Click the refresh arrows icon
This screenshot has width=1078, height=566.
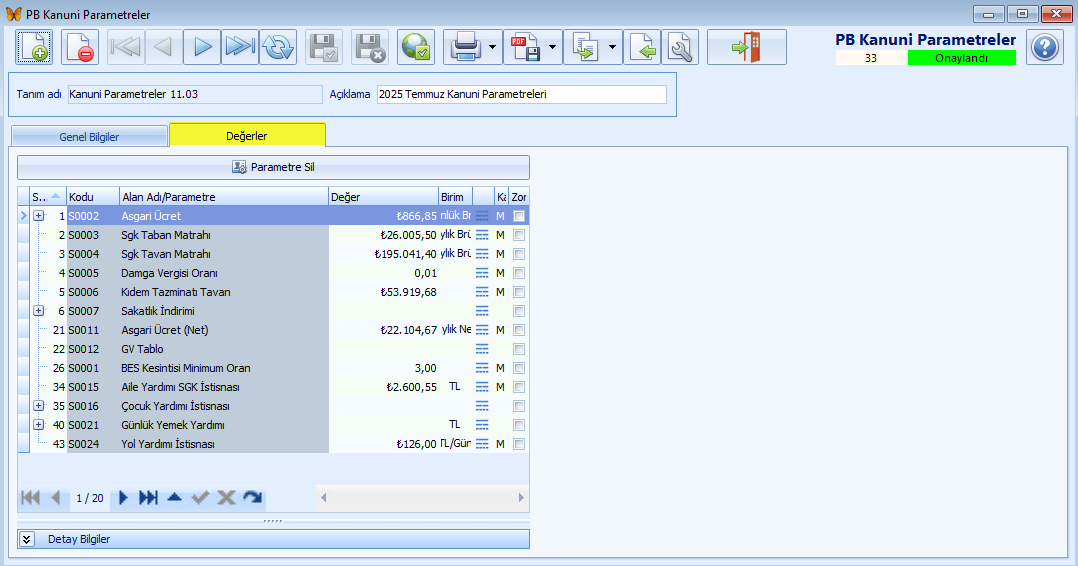(x=278, y=47)
